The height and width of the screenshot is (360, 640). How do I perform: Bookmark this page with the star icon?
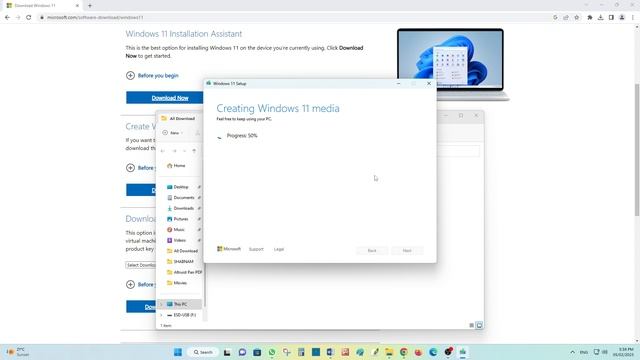click(576, 18)
